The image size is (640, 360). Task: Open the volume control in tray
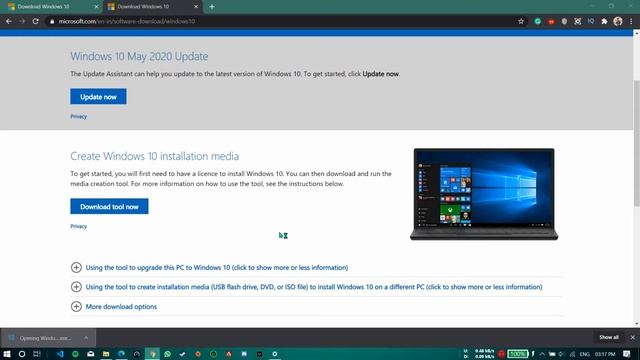click(561, 354)
